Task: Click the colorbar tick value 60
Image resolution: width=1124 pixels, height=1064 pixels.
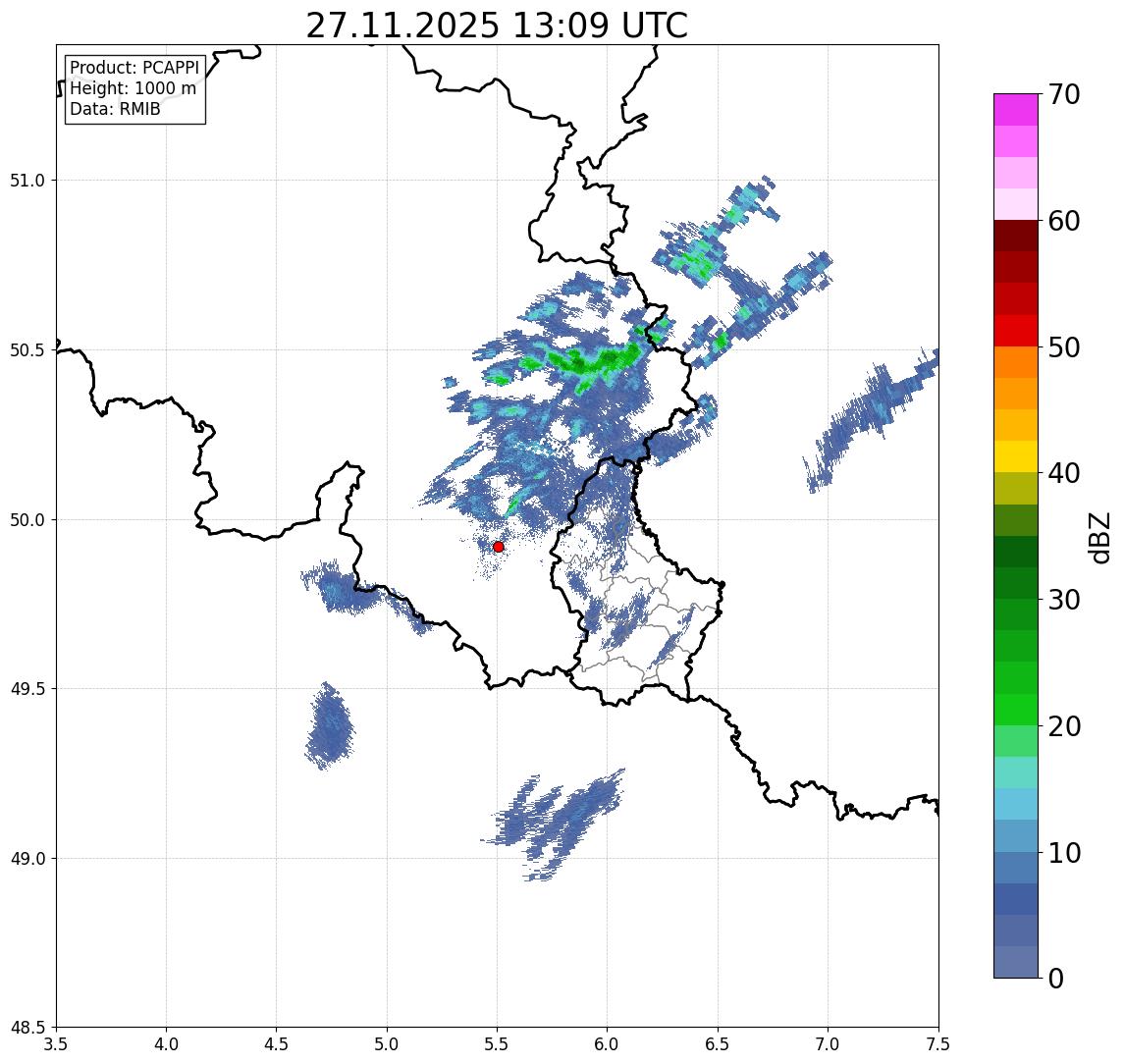Action: click(1064, 221)
